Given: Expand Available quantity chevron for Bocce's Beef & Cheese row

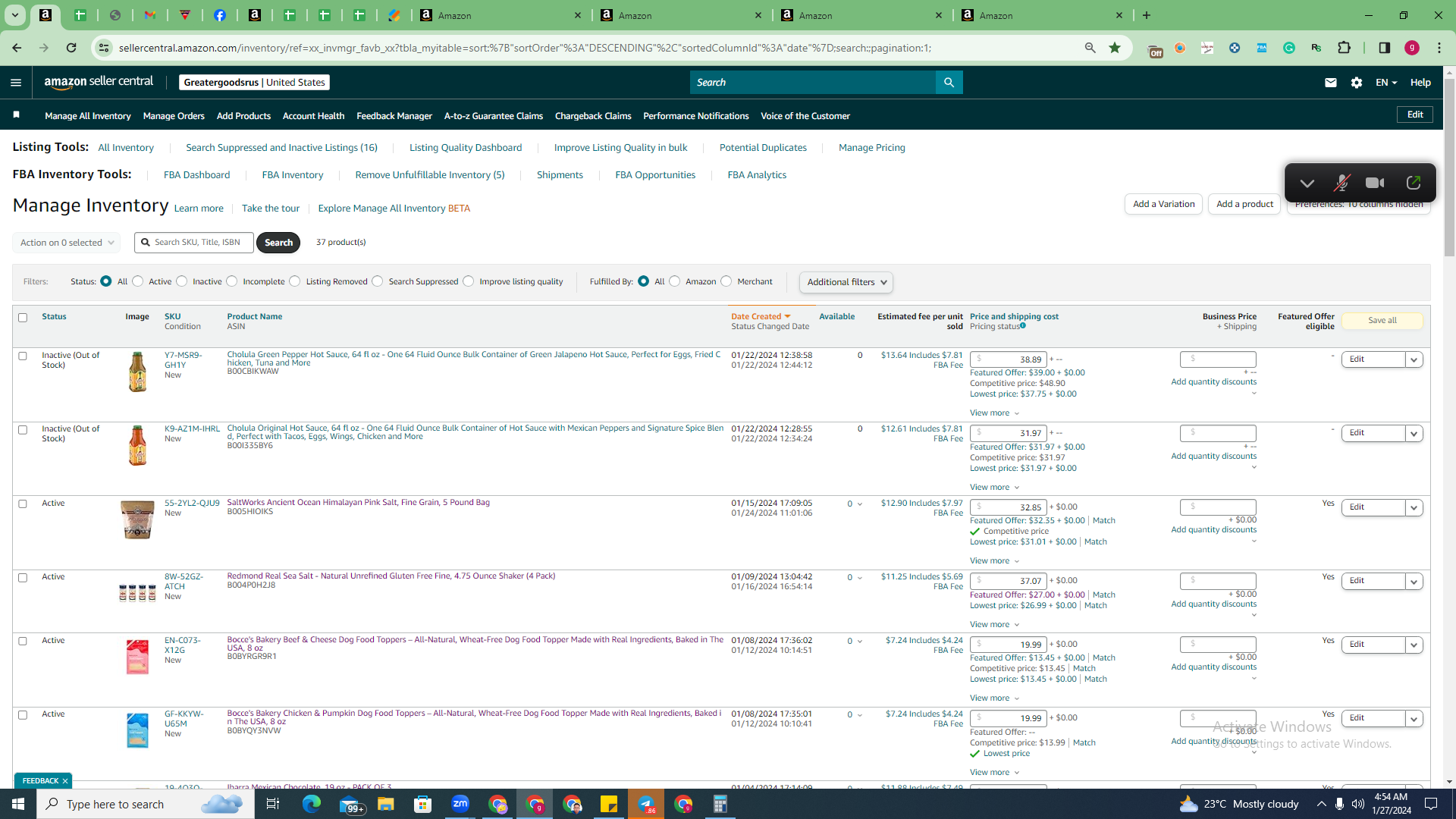Looking at the screenshot, I should coord(860,642).
